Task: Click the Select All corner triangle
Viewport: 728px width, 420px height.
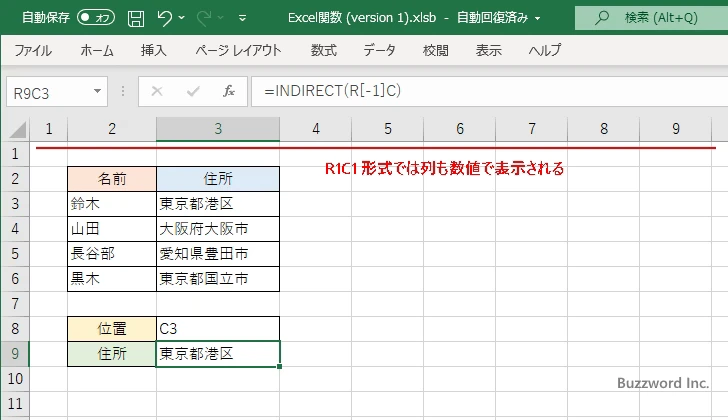Action: tap(18, 129)
